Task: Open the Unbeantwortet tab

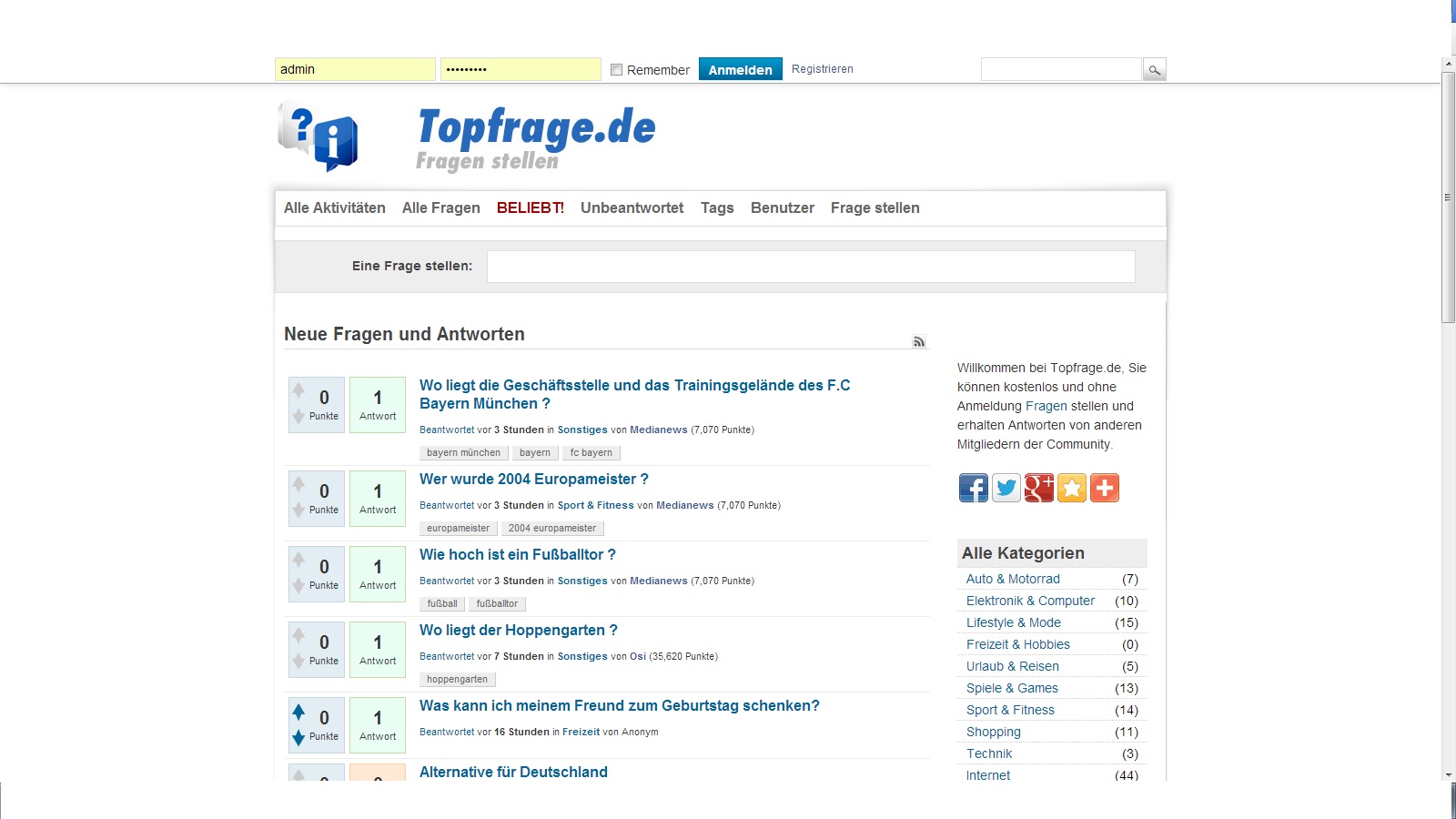Action: pyautogui.click(x=632, y=207)
